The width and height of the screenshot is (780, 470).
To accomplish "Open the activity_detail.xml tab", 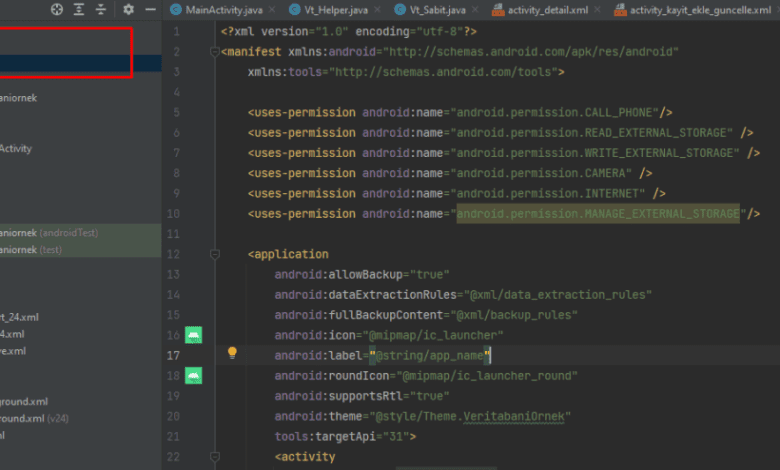I will pos(540,9).
